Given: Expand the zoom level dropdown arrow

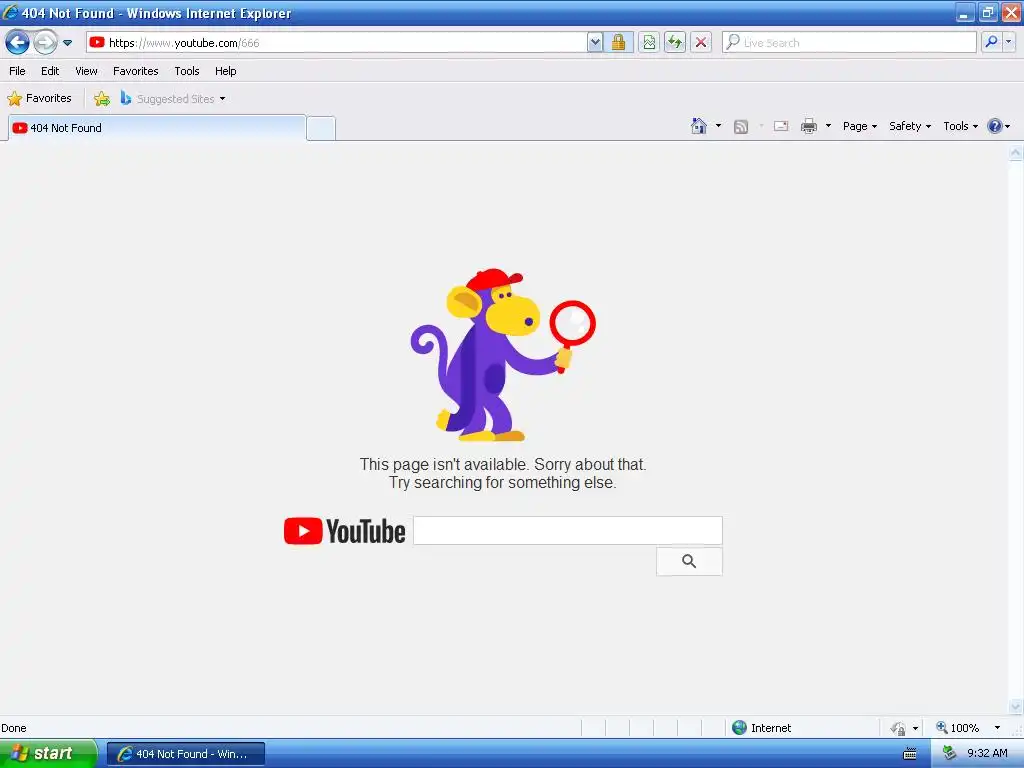Looking at the screenshot, I should tap(997, 728).
